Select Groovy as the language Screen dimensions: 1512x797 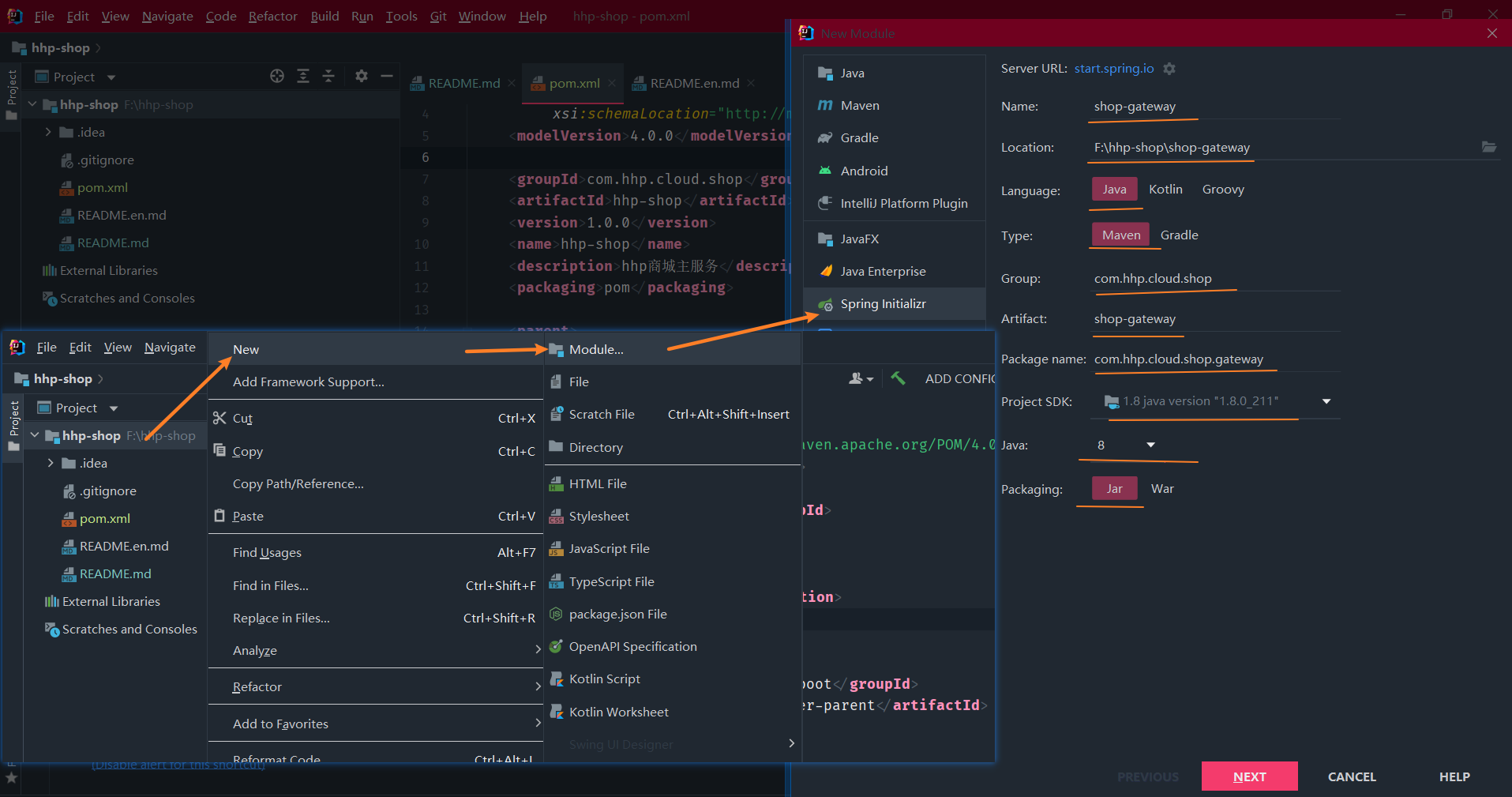tap(1223, 189)
